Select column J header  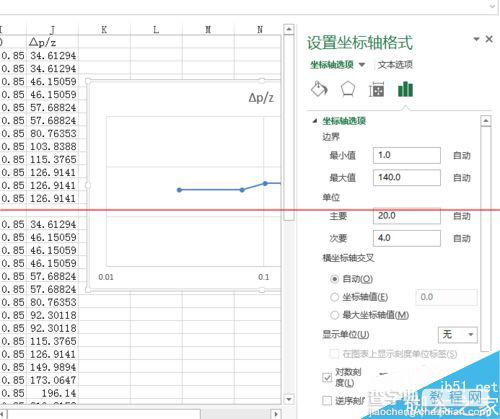coord(52,30)
